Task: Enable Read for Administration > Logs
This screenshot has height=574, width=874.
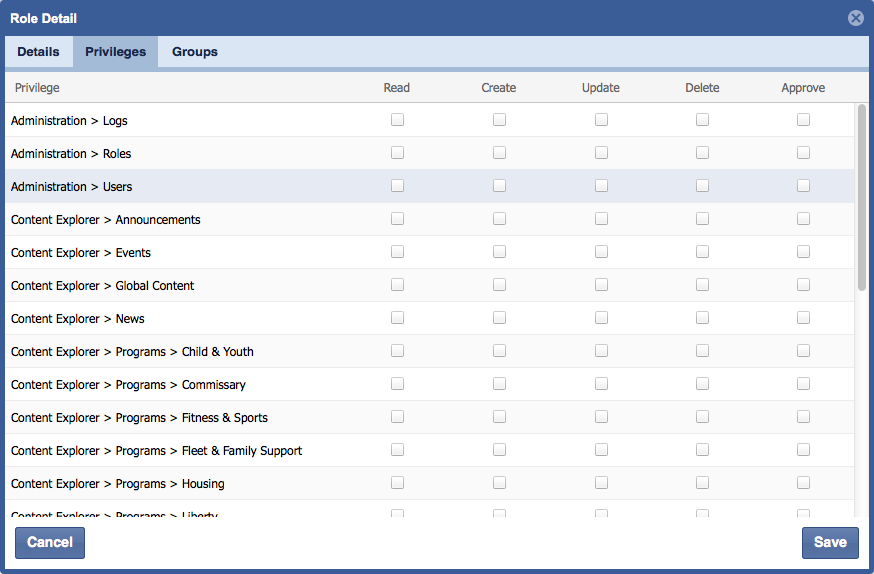Action: [397, 120]
